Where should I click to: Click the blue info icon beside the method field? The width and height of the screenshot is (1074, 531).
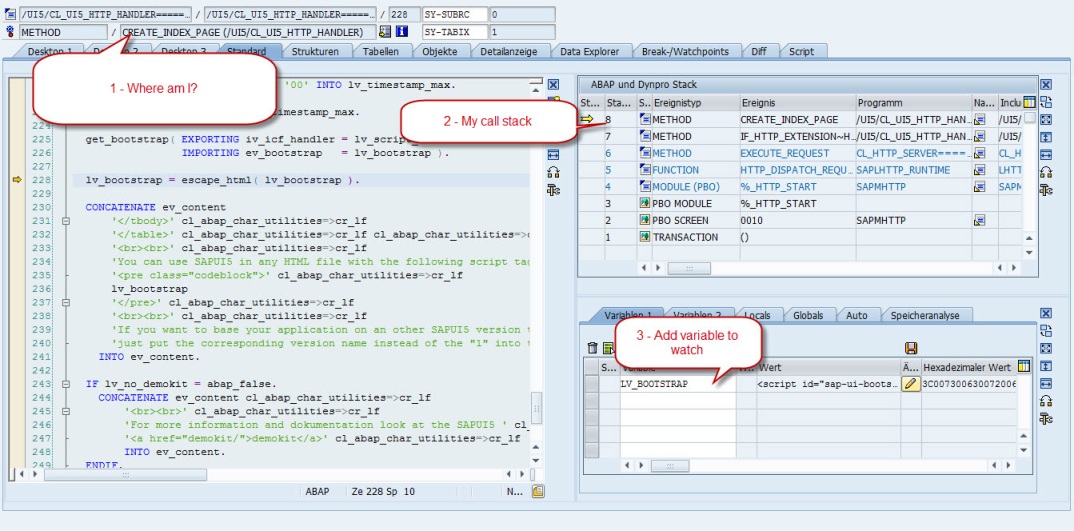401,32
